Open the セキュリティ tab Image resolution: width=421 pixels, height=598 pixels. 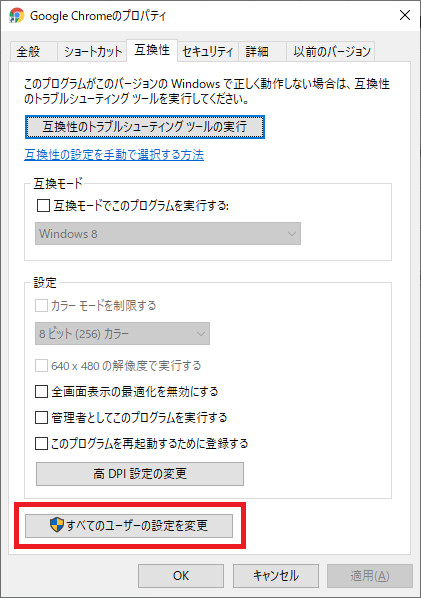coord(208,51)
